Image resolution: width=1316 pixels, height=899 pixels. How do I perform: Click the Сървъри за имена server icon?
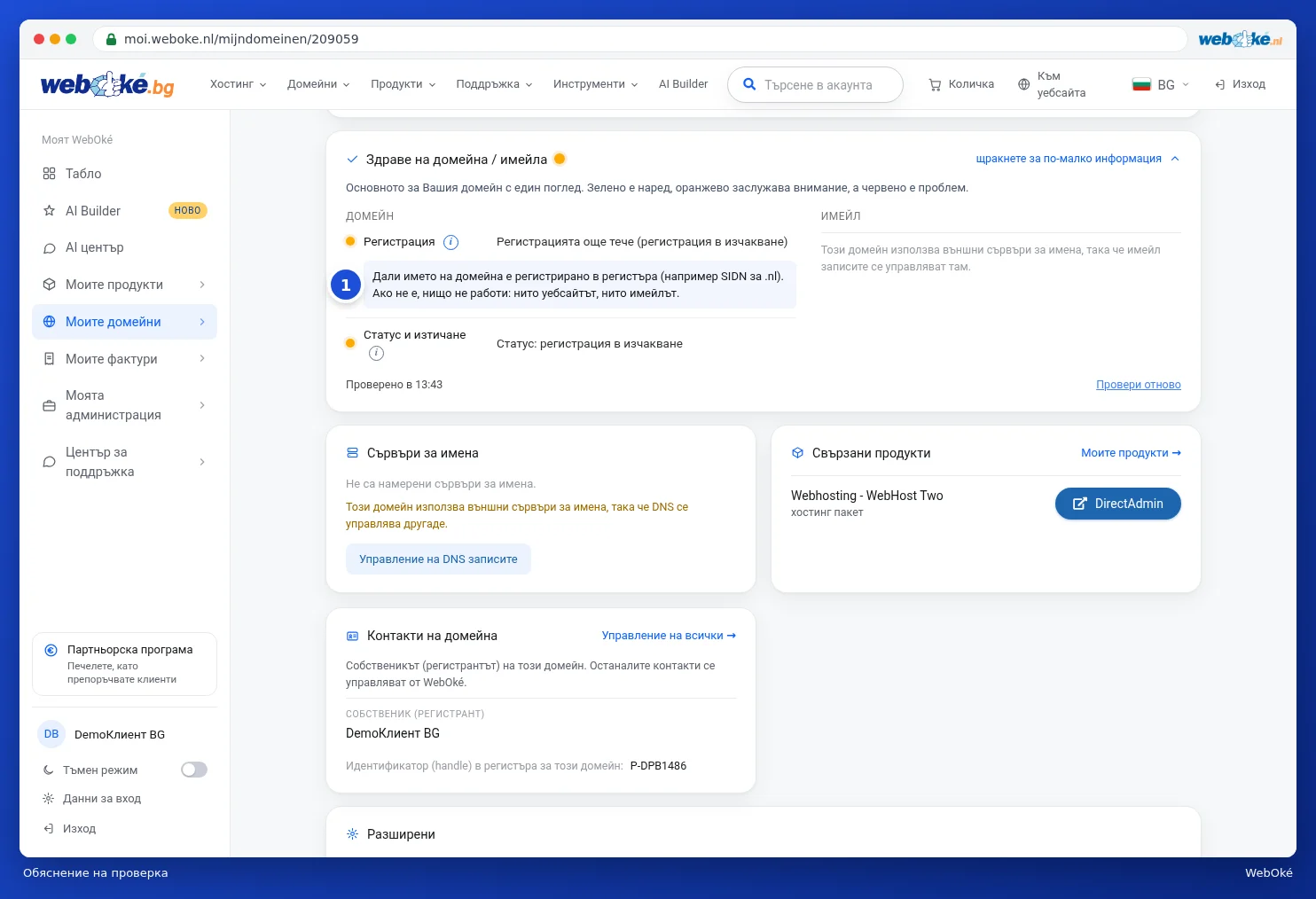(352, 453)
